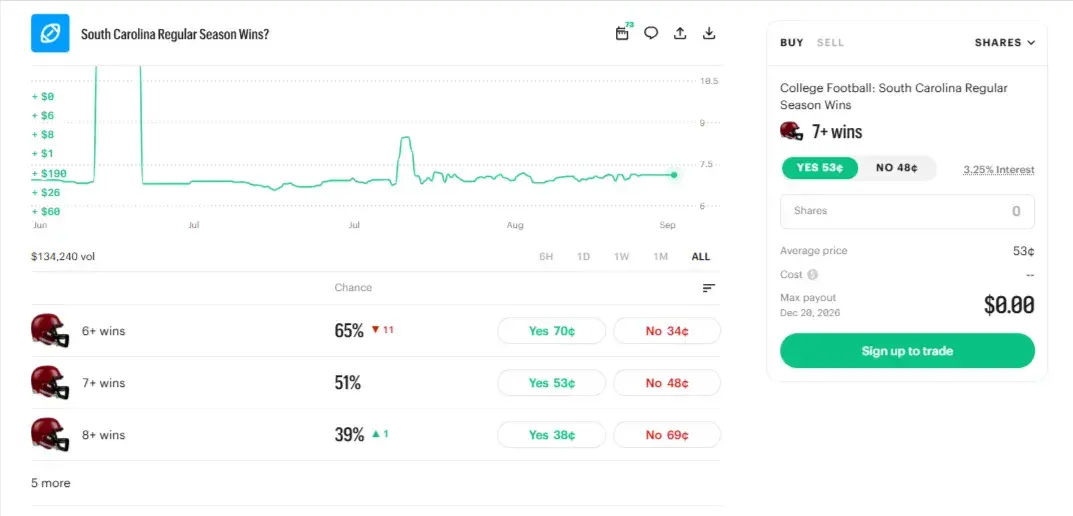Switch to the BUY tab

(792, 42)
